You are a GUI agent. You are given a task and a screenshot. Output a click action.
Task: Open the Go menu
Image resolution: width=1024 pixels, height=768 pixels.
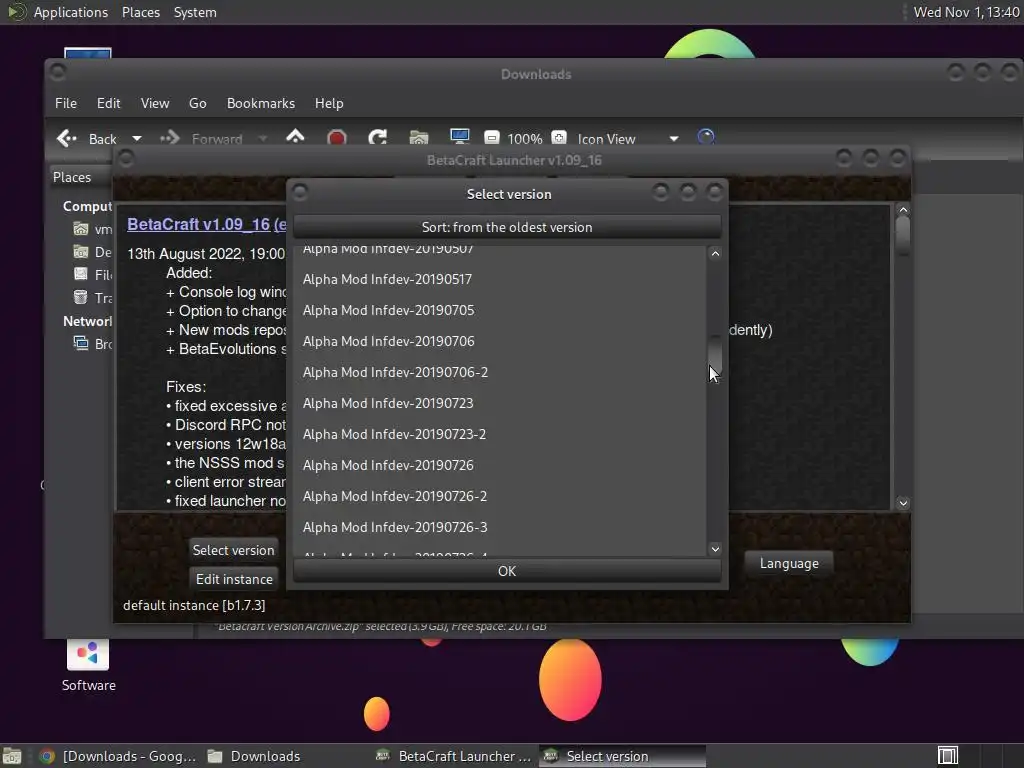pyautogui.click(x=198, y=103)
